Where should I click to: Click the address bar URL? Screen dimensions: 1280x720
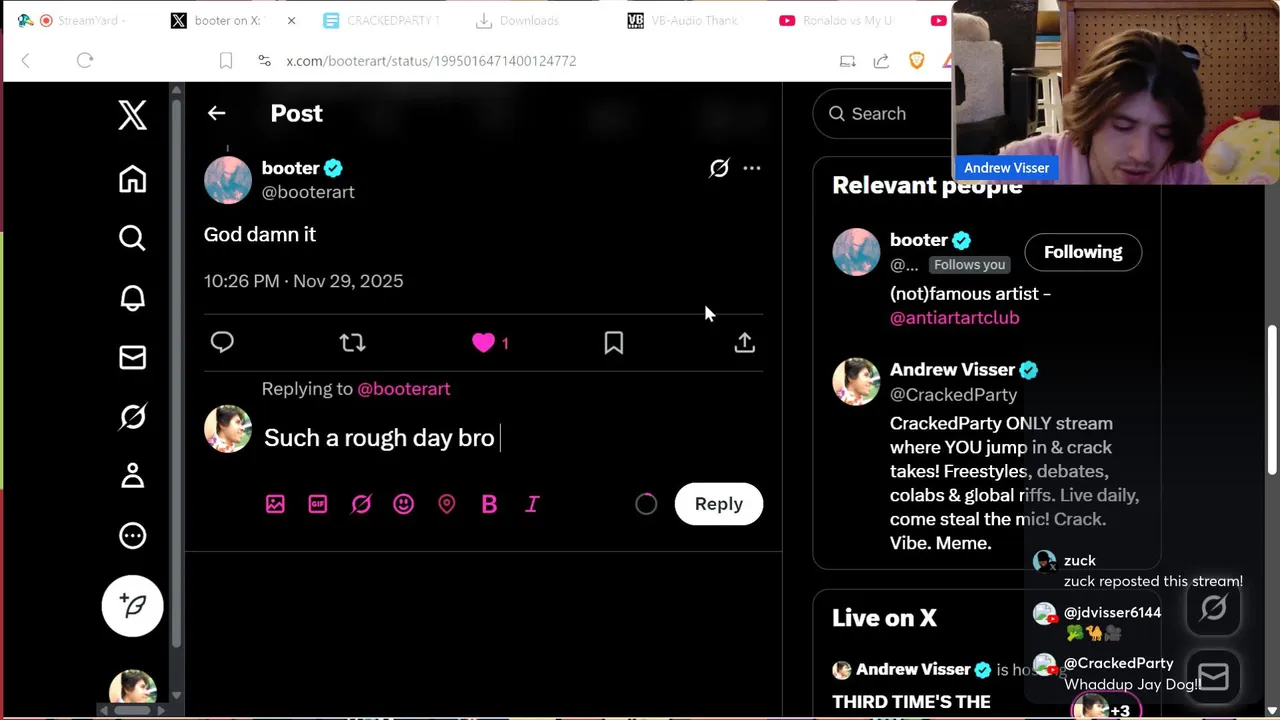pyautogui.click(x=431, y=61)
